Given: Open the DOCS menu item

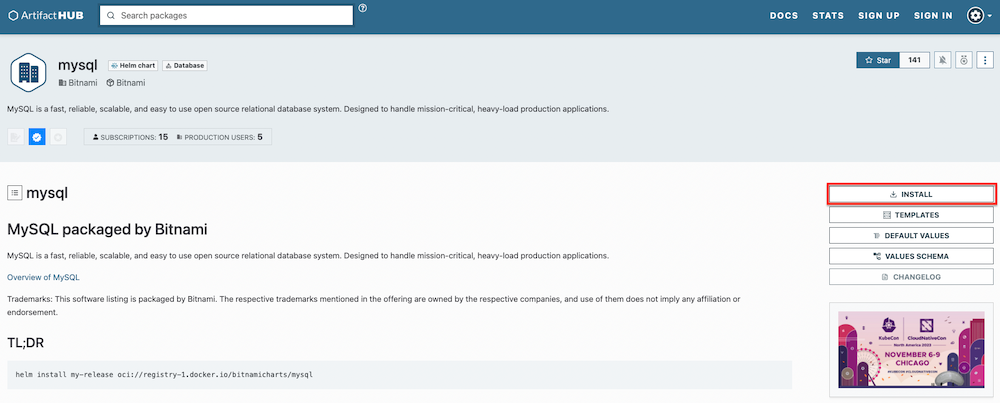Looking at the screenshot, I should tap(784, 15).
